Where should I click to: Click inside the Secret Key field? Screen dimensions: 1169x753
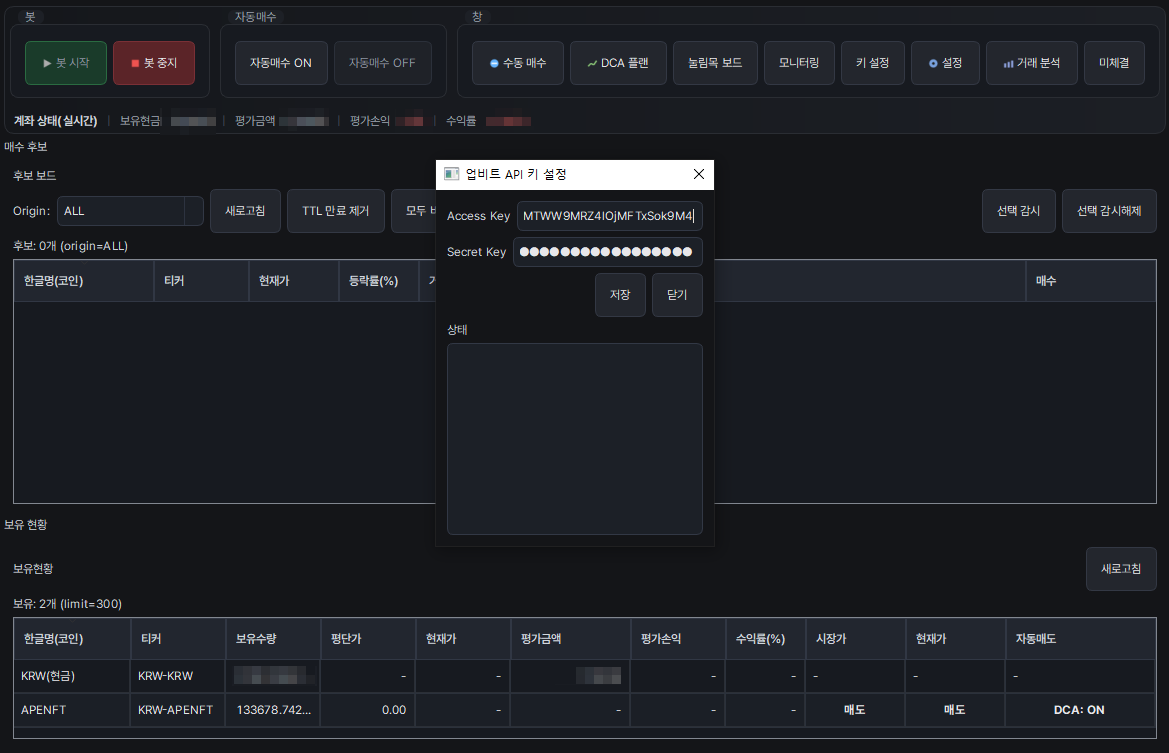(x=605, y=252)
